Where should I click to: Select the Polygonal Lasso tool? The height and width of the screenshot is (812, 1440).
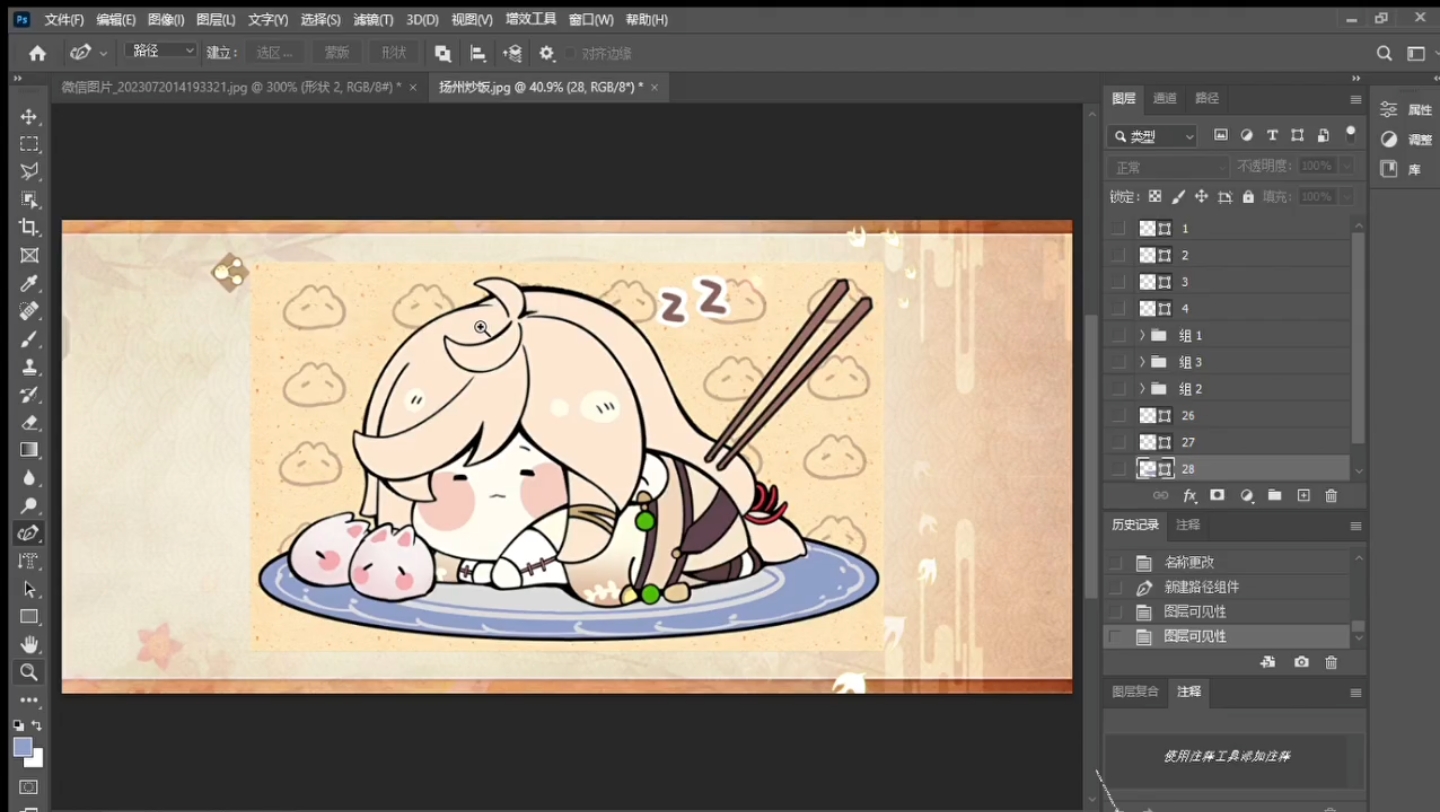point(29,171)
